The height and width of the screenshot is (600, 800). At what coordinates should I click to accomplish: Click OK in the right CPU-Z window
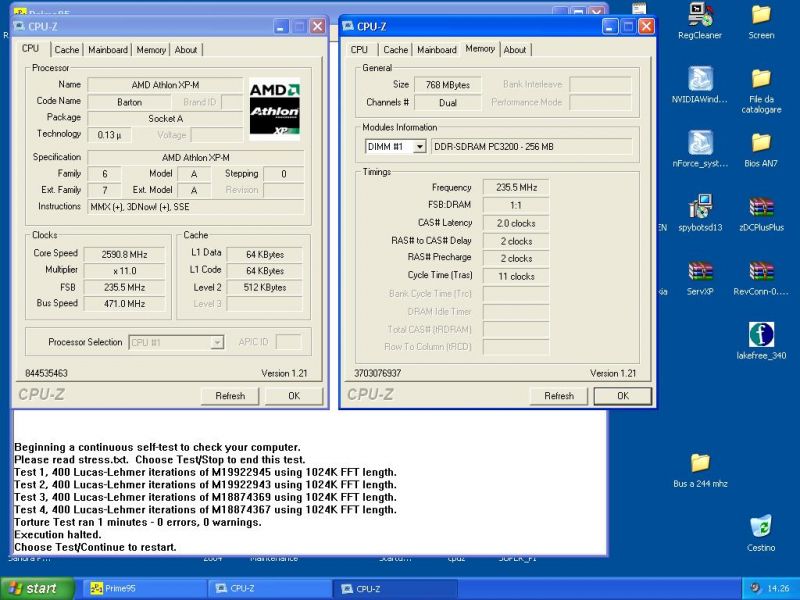coord(623,396)
